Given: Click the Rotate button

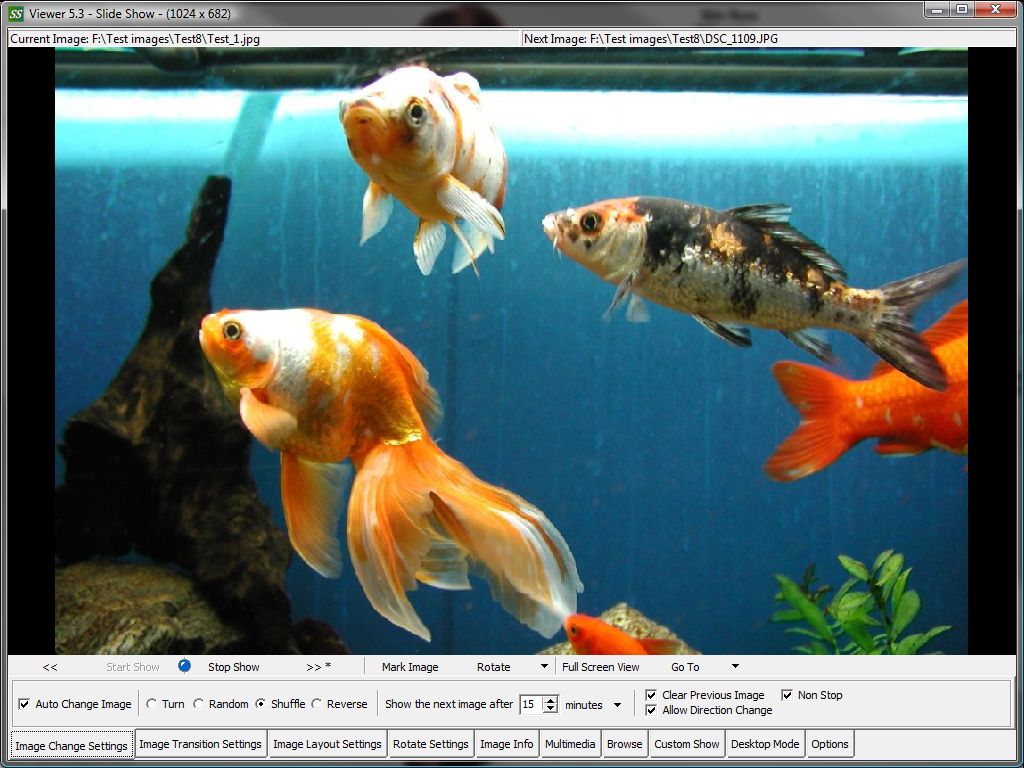Looking at the screenshot, I should [x=493, y=667].
